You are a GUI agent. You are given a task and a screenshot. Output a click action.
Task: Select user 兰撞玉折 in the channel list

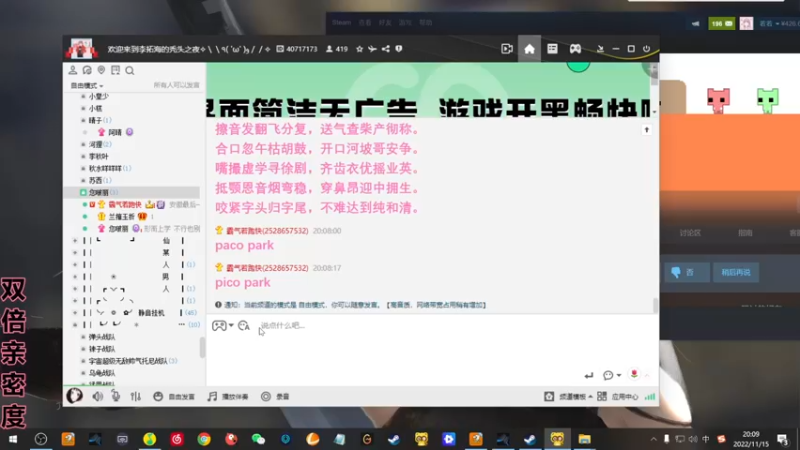[x=121, y=217]
